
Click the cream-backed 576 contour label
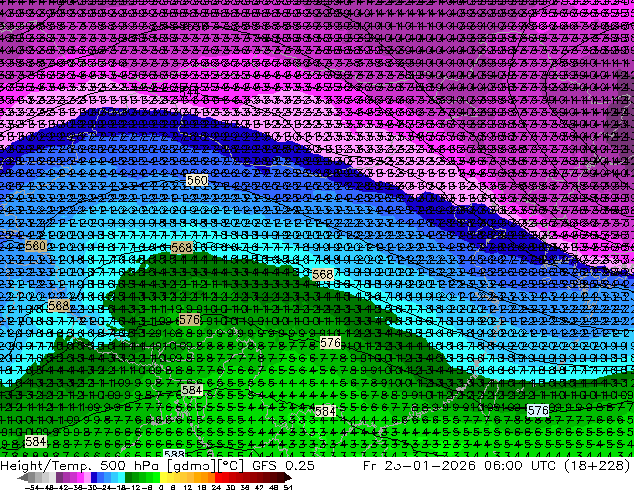pos(330,343)
